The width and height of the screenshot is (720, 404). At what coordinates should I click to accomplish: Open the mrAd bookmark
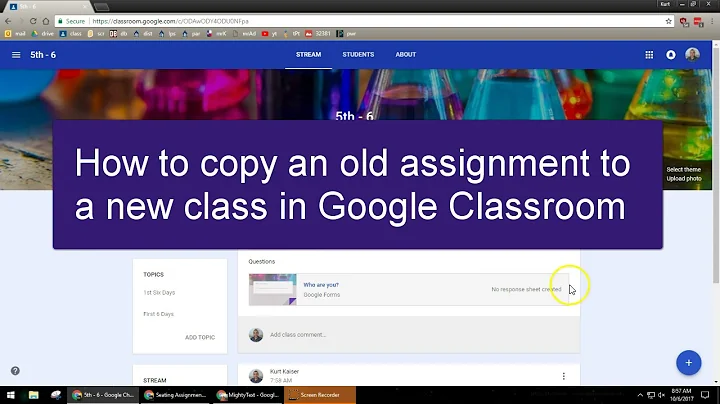[244, 34]
